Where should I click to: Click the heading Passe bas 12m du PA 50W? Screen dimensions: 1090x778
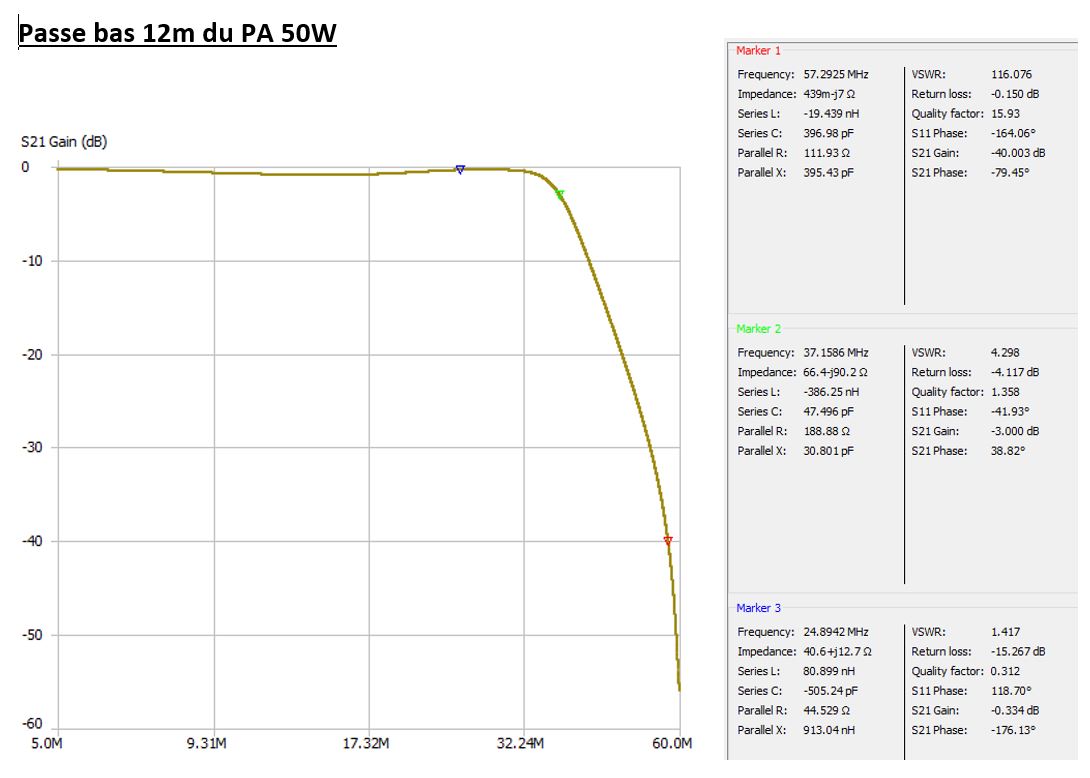coord(177,33)
